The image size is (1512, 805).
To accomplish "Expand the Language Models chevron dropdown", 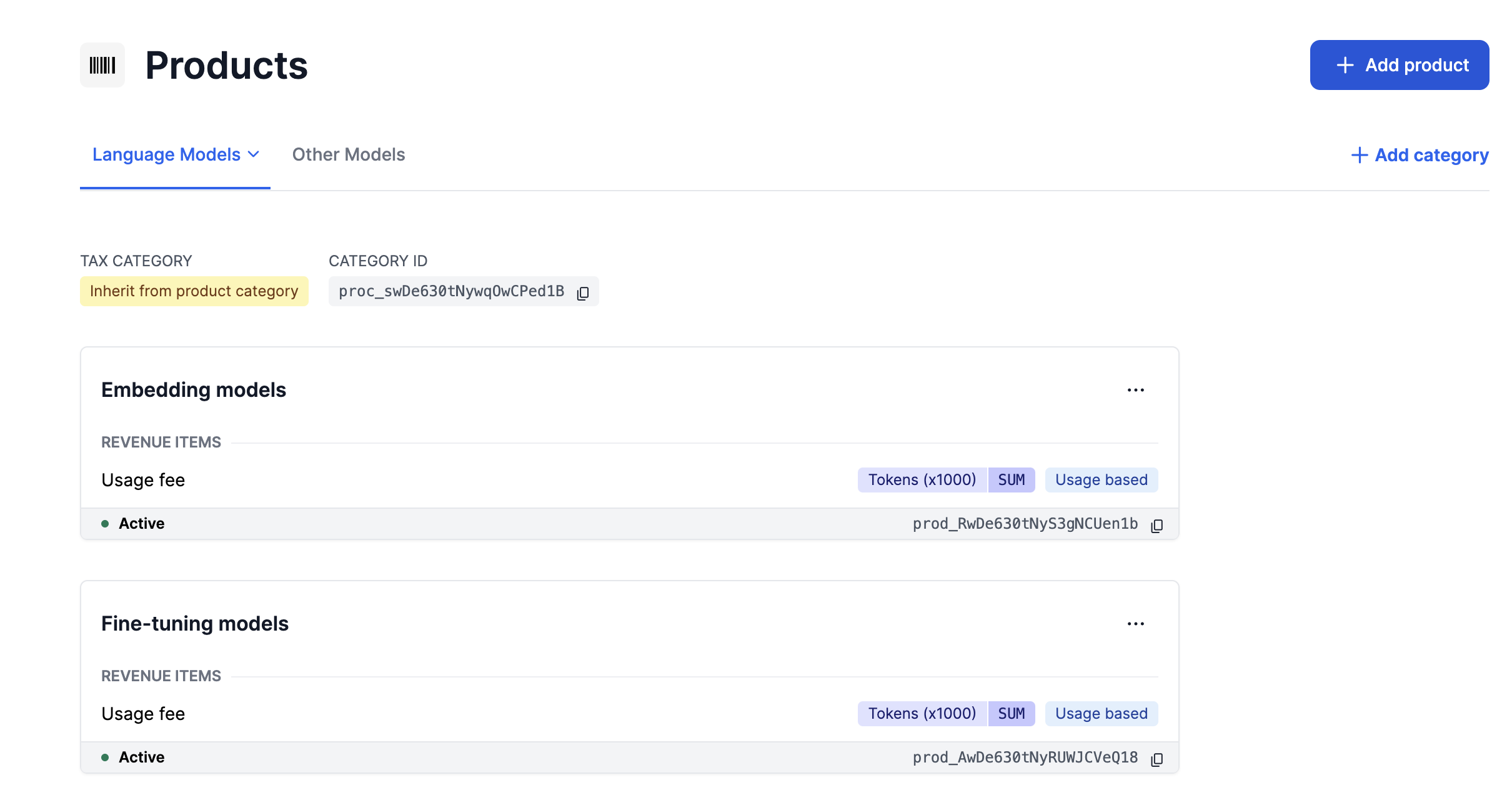I will coord(254,154).
